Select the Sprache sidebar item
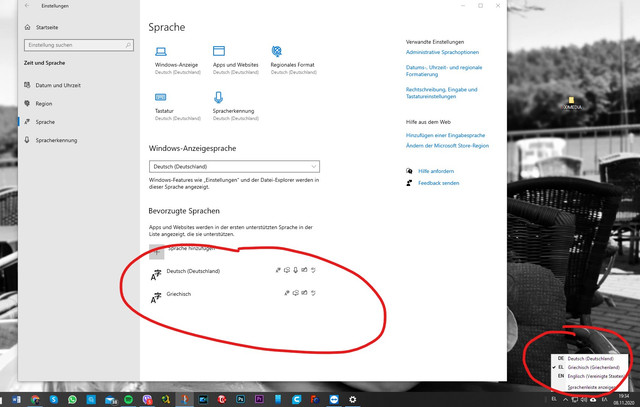The width and height of the screenshot is (640, 407). pos(39,122)
